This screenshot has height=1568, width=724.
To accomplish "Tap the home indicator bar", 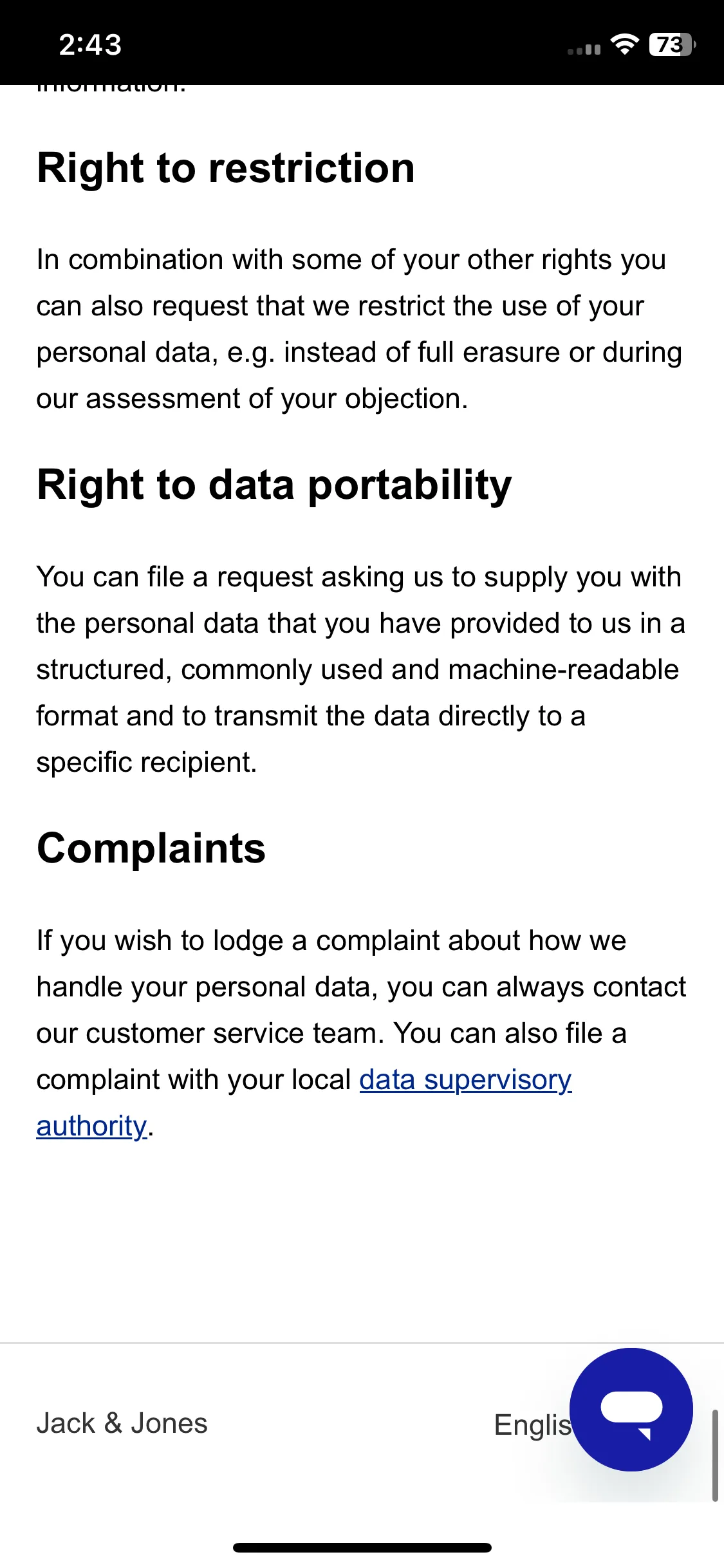I will (362, 1547).
